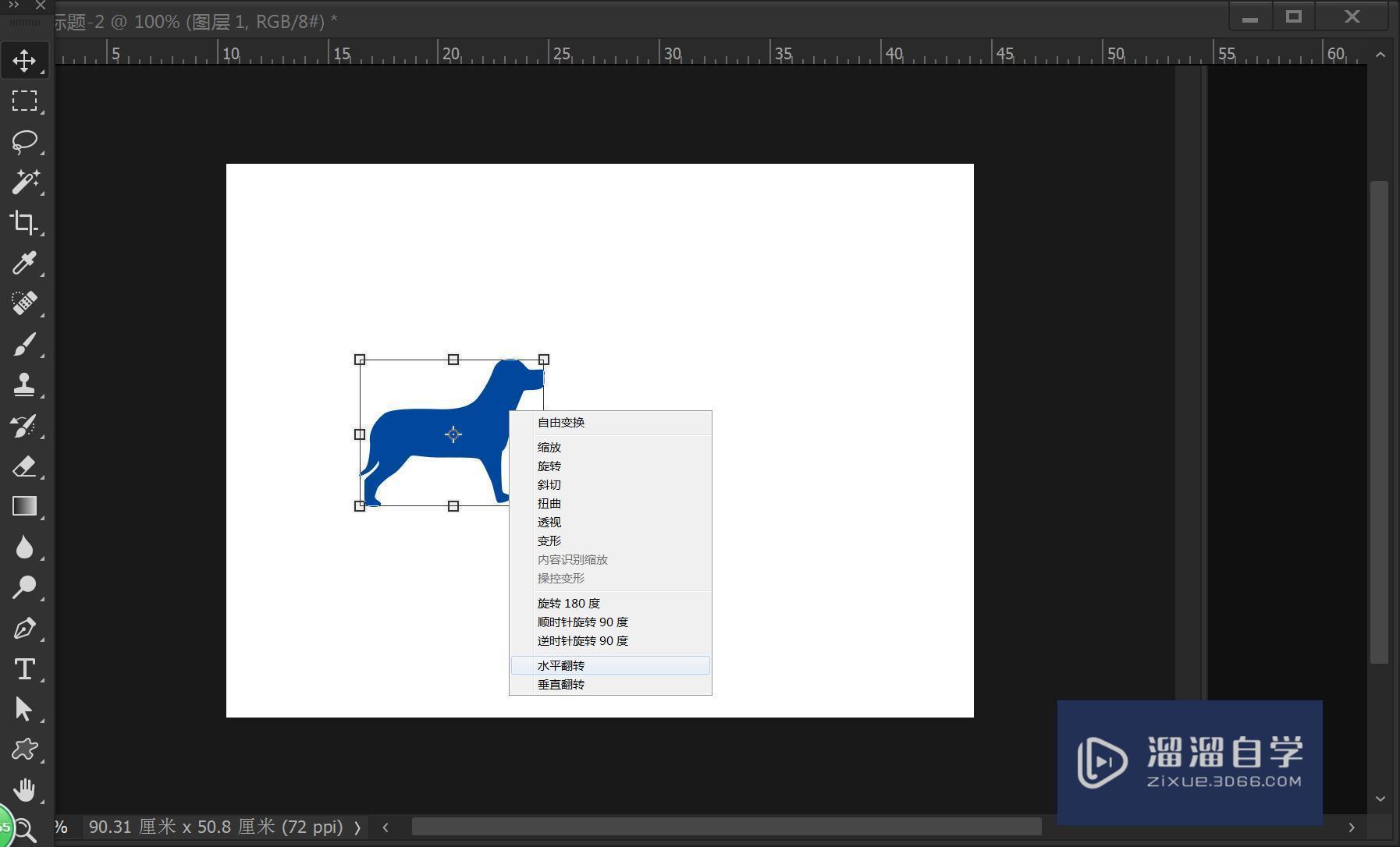The height and width of the screenshot is (847, 1400).
Task: Choose 垂直翻转 from the menu
Action: pyautogui.click(x=560, y=684)
